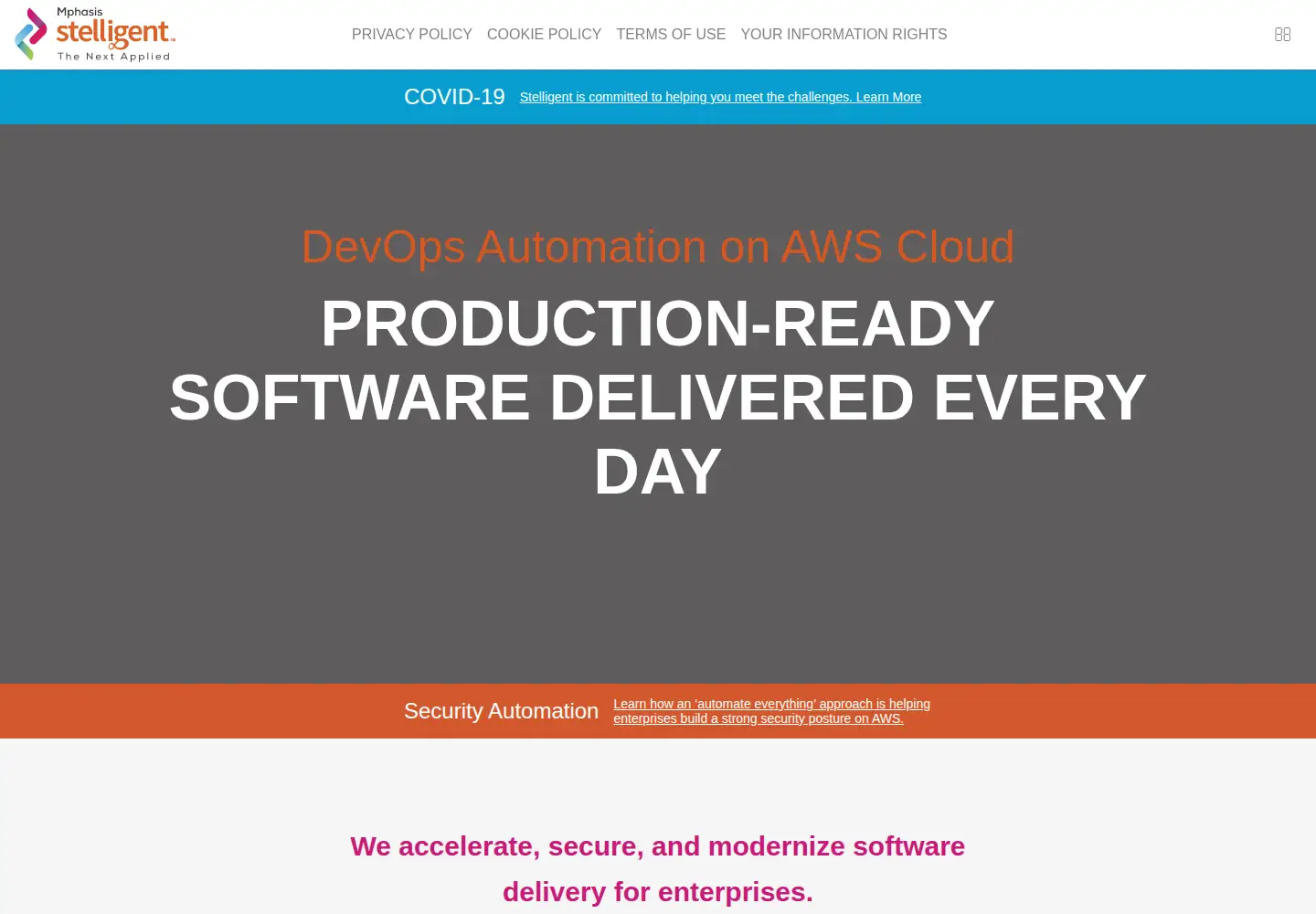The image size is (1316, 914).
Task: Click 'Production-Ready Software Delivered Every Day' headline
Action: coord(658,398)
